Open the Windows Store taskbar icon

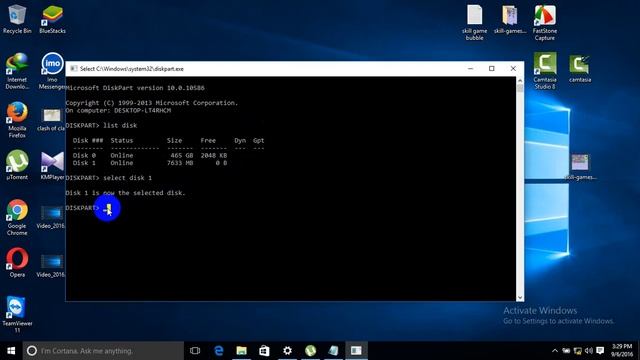point(264,351)
